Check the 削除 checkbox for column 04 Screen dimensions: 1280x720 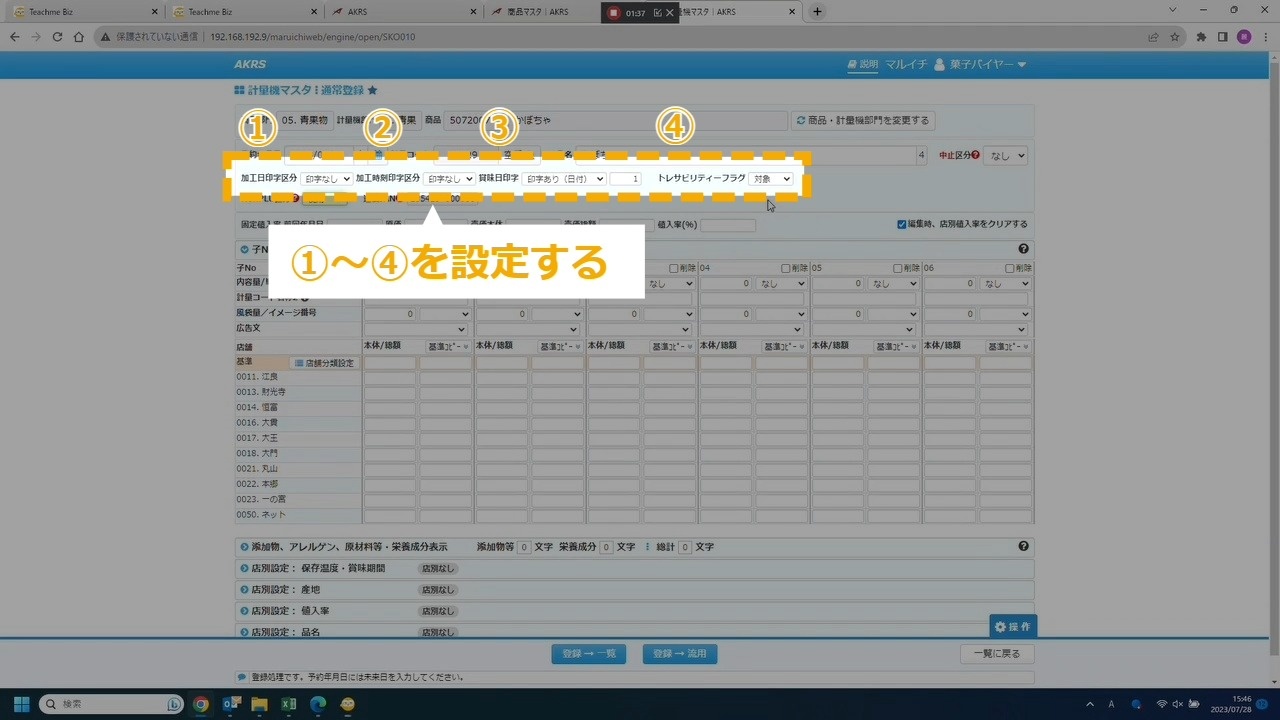786,268
